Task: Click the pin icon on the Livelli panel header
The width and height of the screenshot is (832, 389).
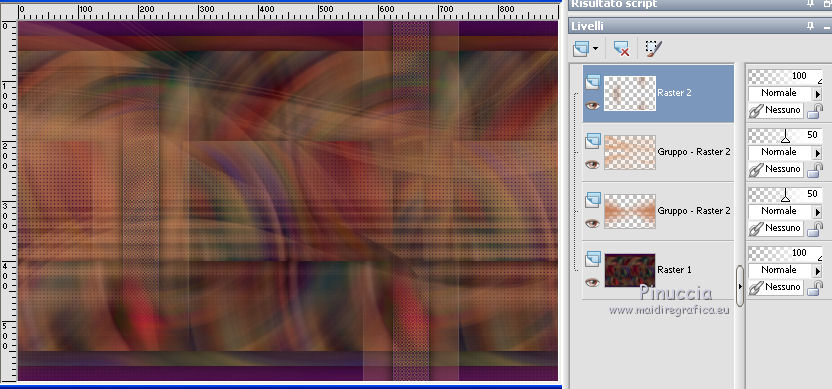Action: [x=810, y=26]
